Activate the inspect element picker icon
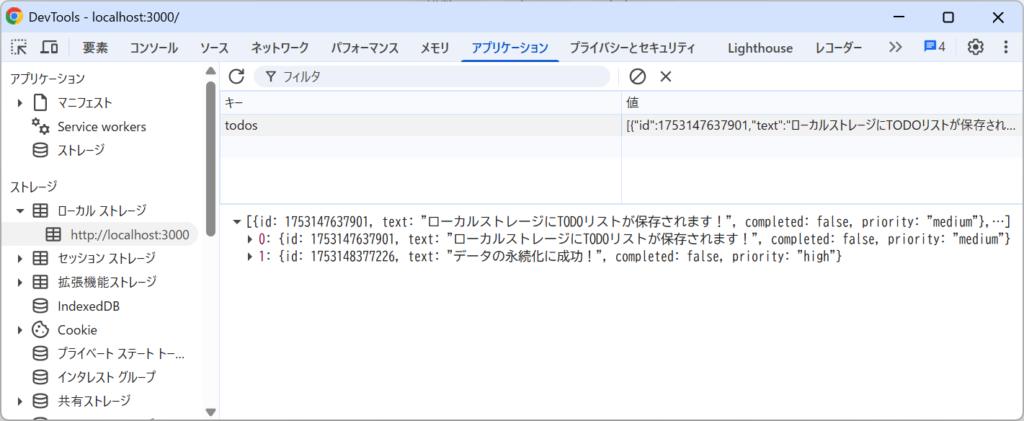 [20, 48]
